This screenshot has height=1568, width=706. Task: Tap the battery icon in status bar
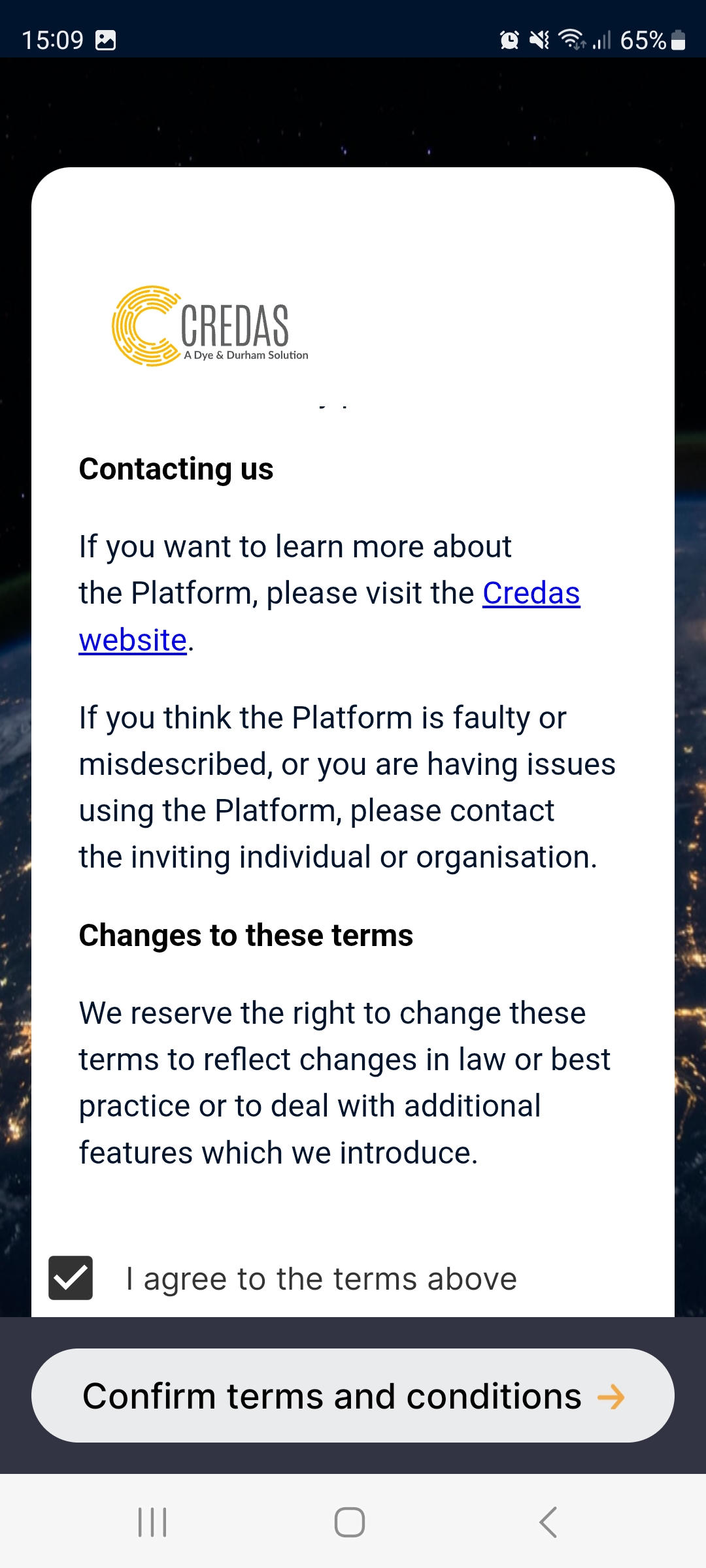click(679, 41)
